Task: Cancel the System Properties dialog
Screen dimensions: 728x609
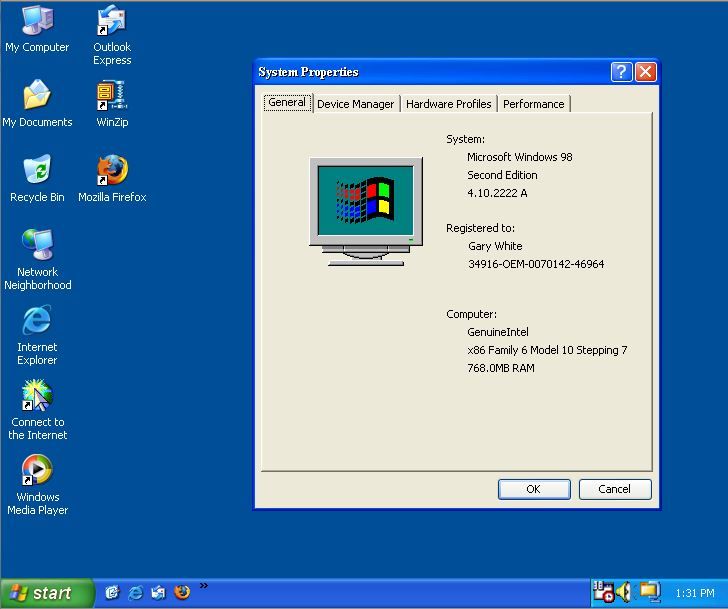Action: click(614, 489)
